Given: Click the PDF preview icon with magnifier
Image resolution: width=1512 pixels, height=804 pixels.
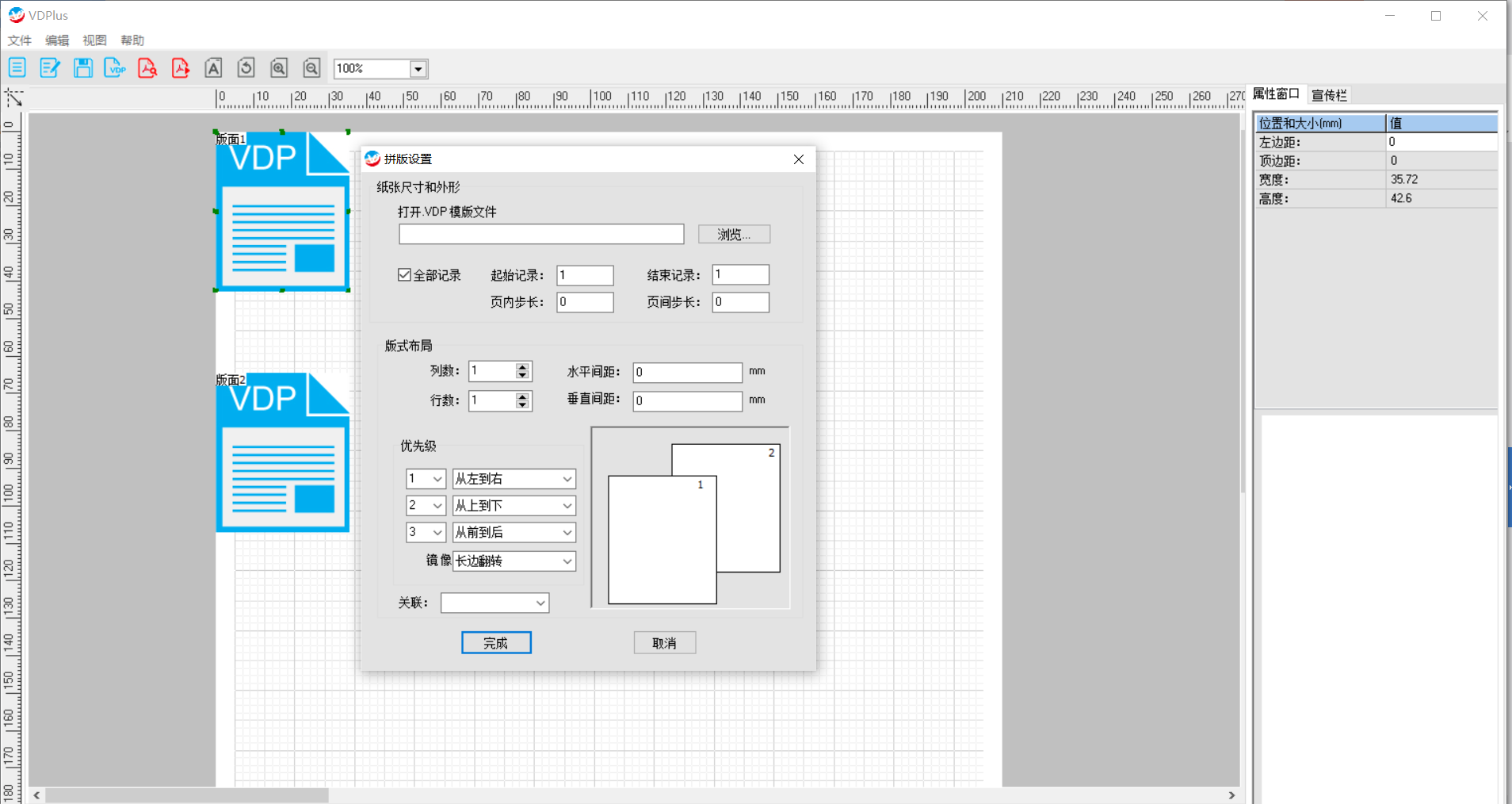Looking at the screenshot, I should 147,67.
